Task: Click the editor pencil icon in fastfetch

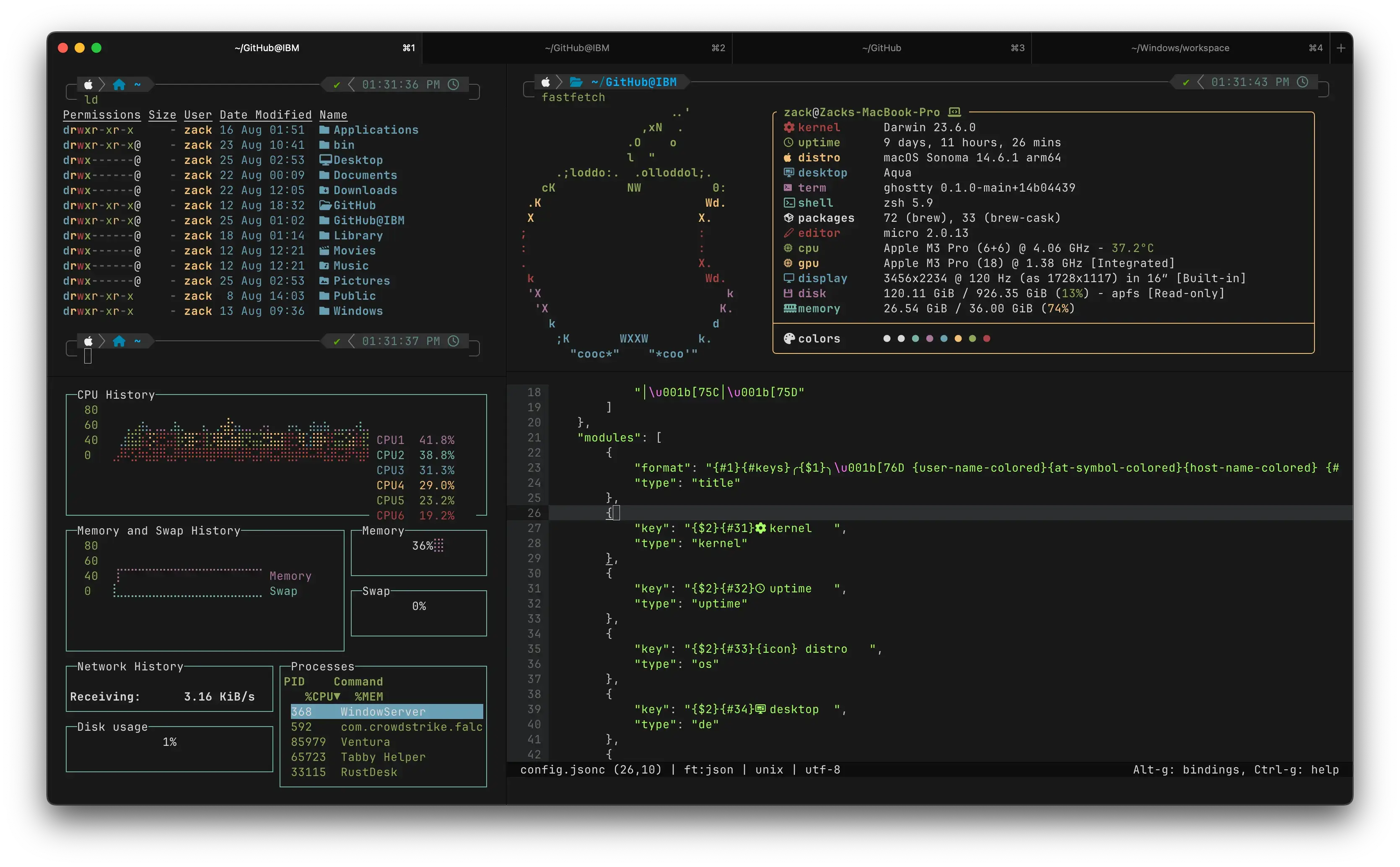Action: (x=789, y=233)
